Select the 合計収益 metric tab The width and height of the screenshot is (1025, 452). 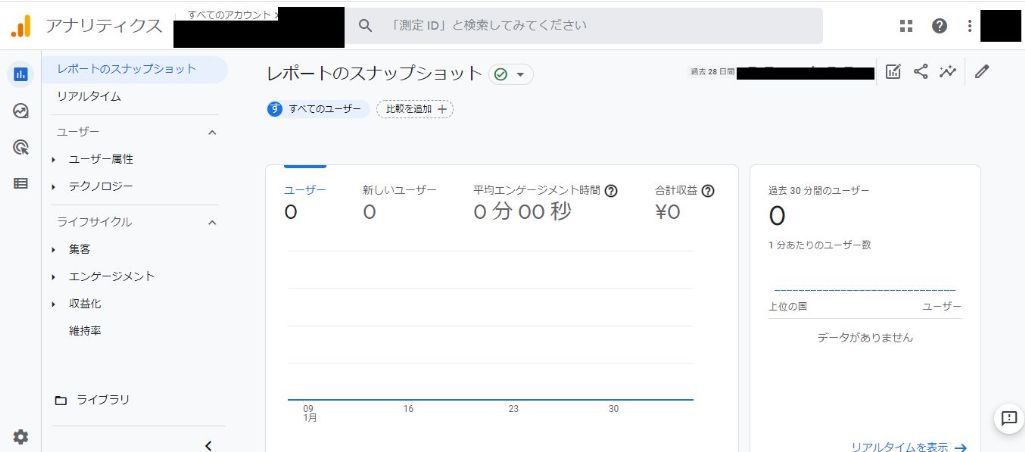click(684, 203)
